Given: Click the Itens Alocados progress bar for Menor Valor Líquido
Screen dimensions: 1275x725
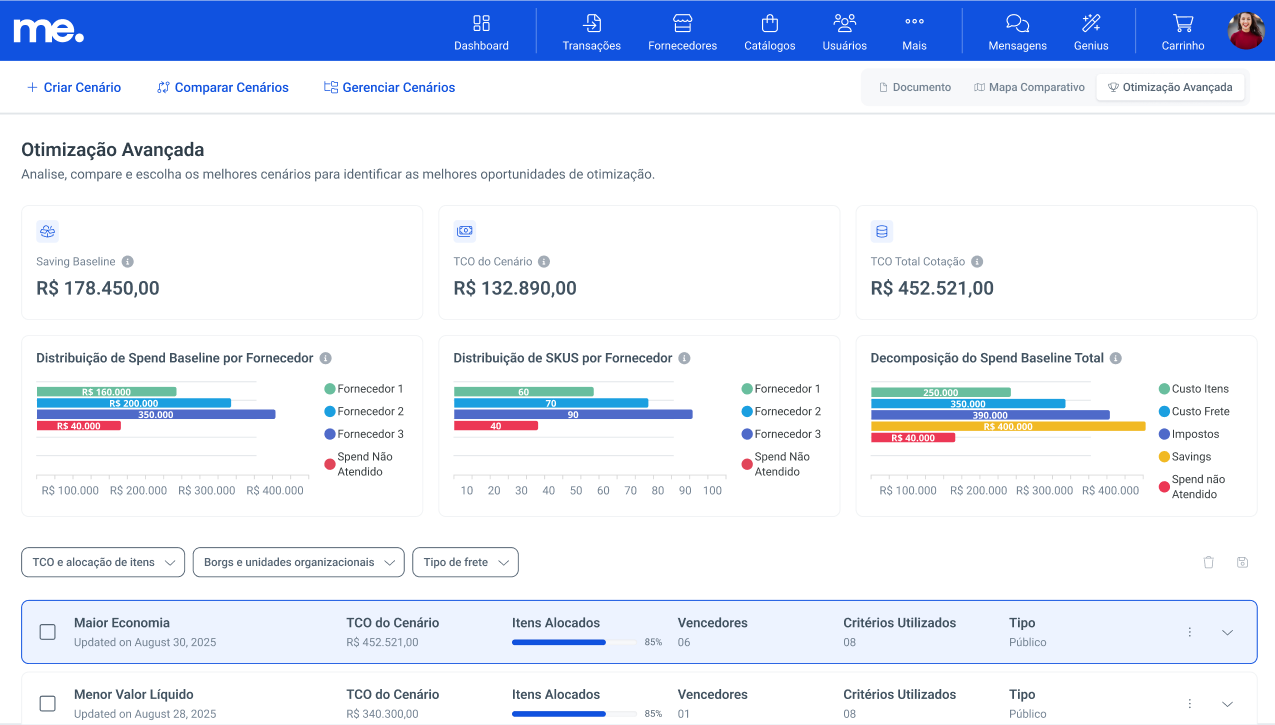Looking at the screenshot, I should click(574, 714).
